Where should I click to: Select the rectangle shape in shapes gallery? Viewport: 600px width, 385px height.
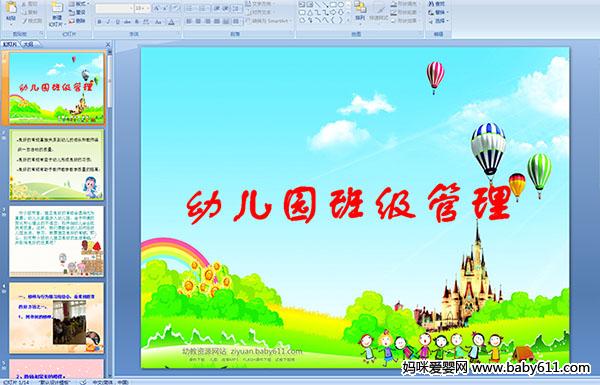334,5
